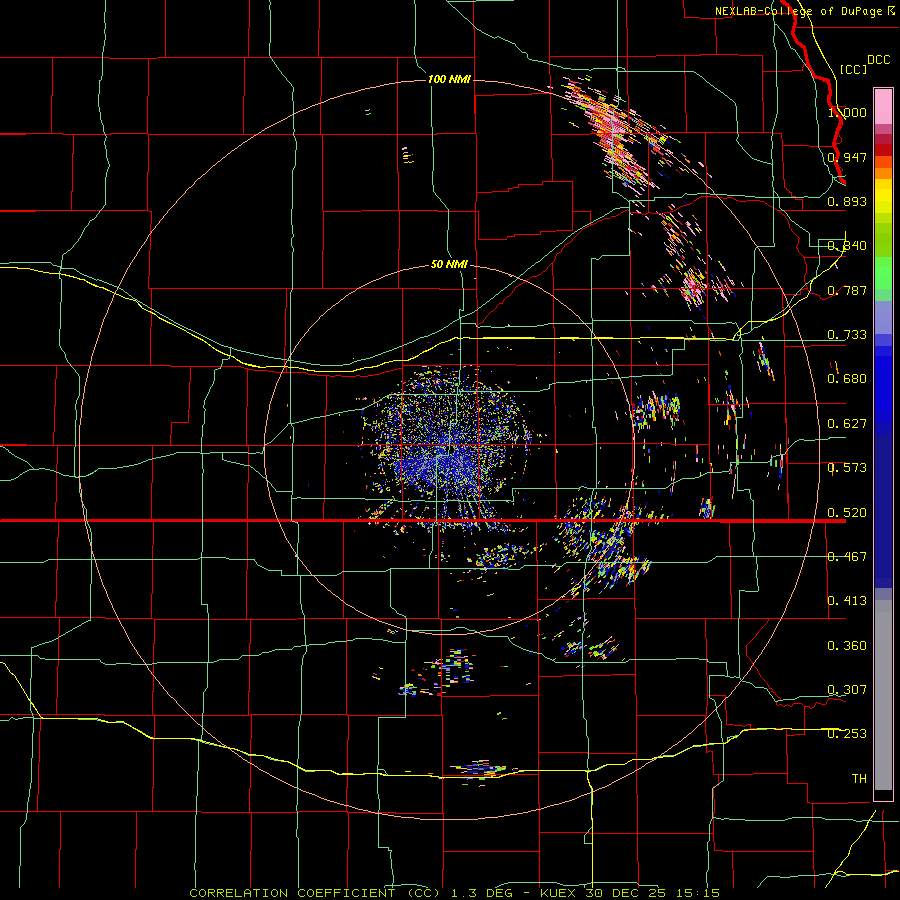
Task: Click the 100 NMI range ring label
Action: [449, 79]
